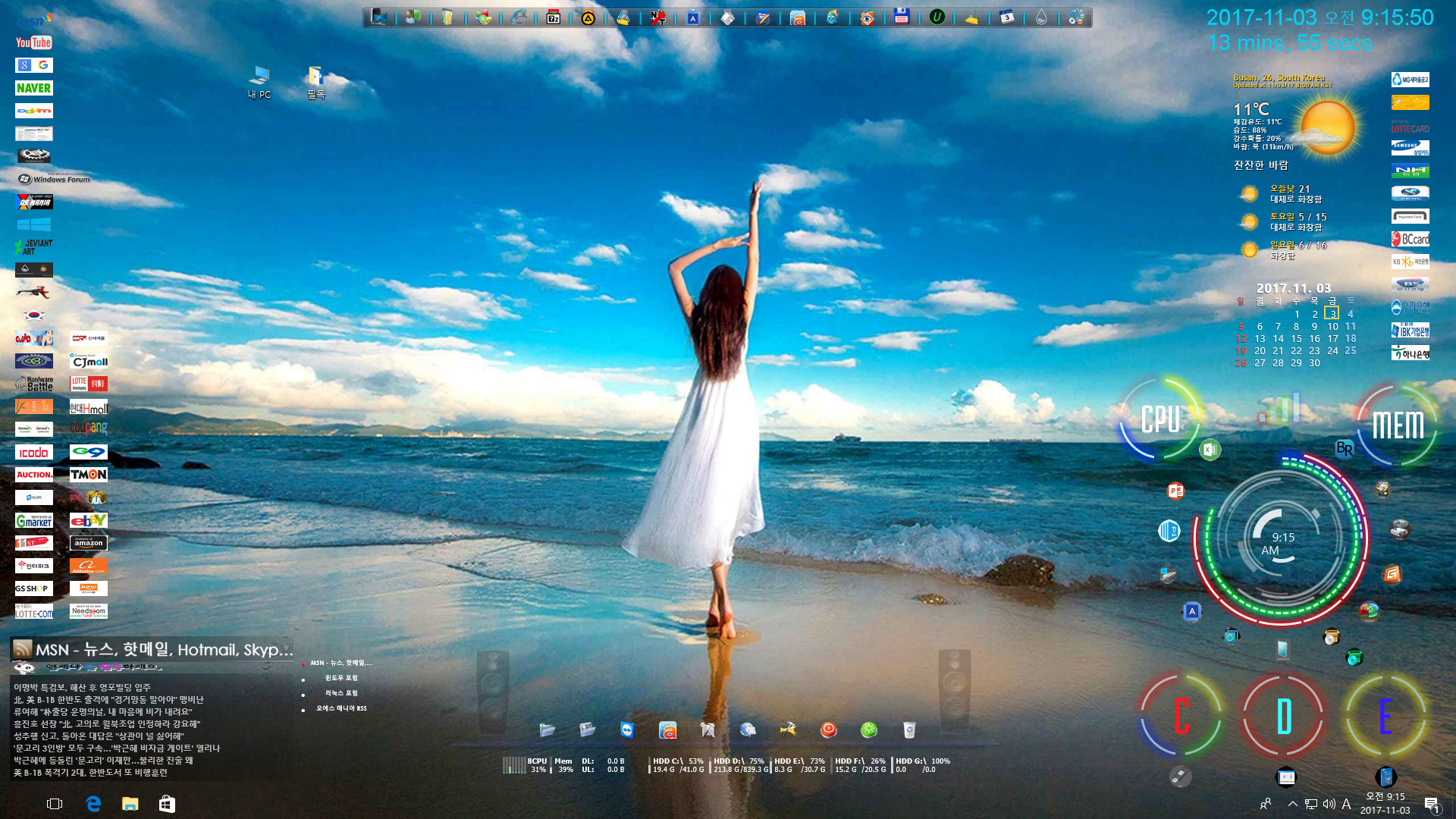Open the 필독 folder on desktop
The image size is (1456, 819).
point(315,83)
